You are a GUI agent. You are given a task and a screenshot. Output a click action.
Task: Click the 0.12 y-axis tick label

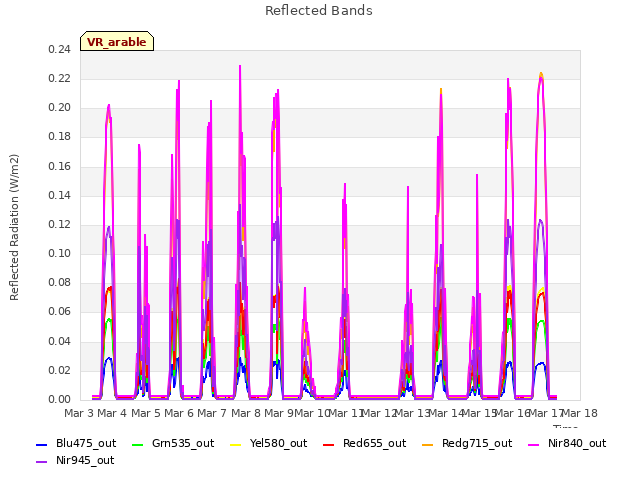pyautogui.click(x=59, y=224)
